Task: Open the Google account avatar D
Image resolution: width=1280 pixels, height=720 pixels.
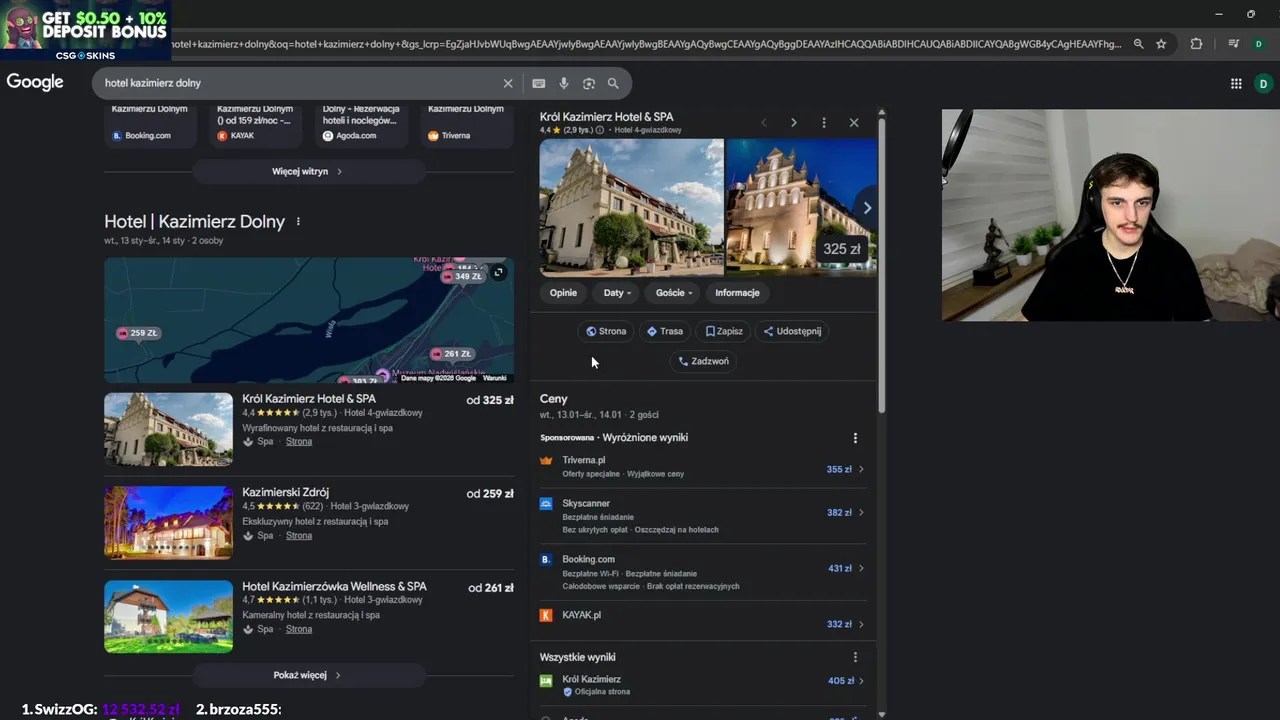Action: [x=1263, y=84]
